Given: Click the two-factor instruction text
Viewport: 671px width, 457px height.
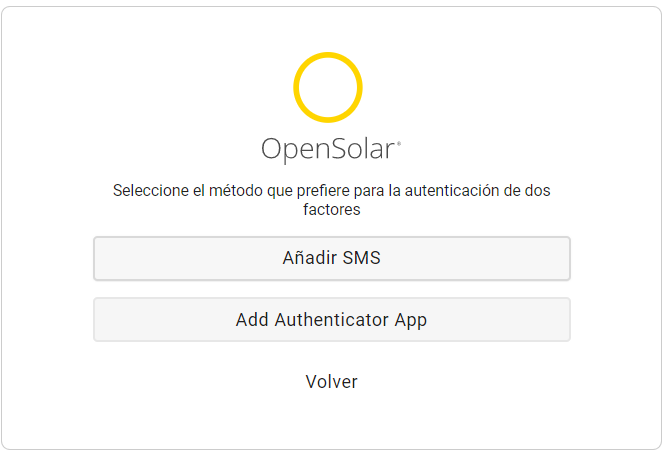Looking at the screenshot, I should 332,200.
